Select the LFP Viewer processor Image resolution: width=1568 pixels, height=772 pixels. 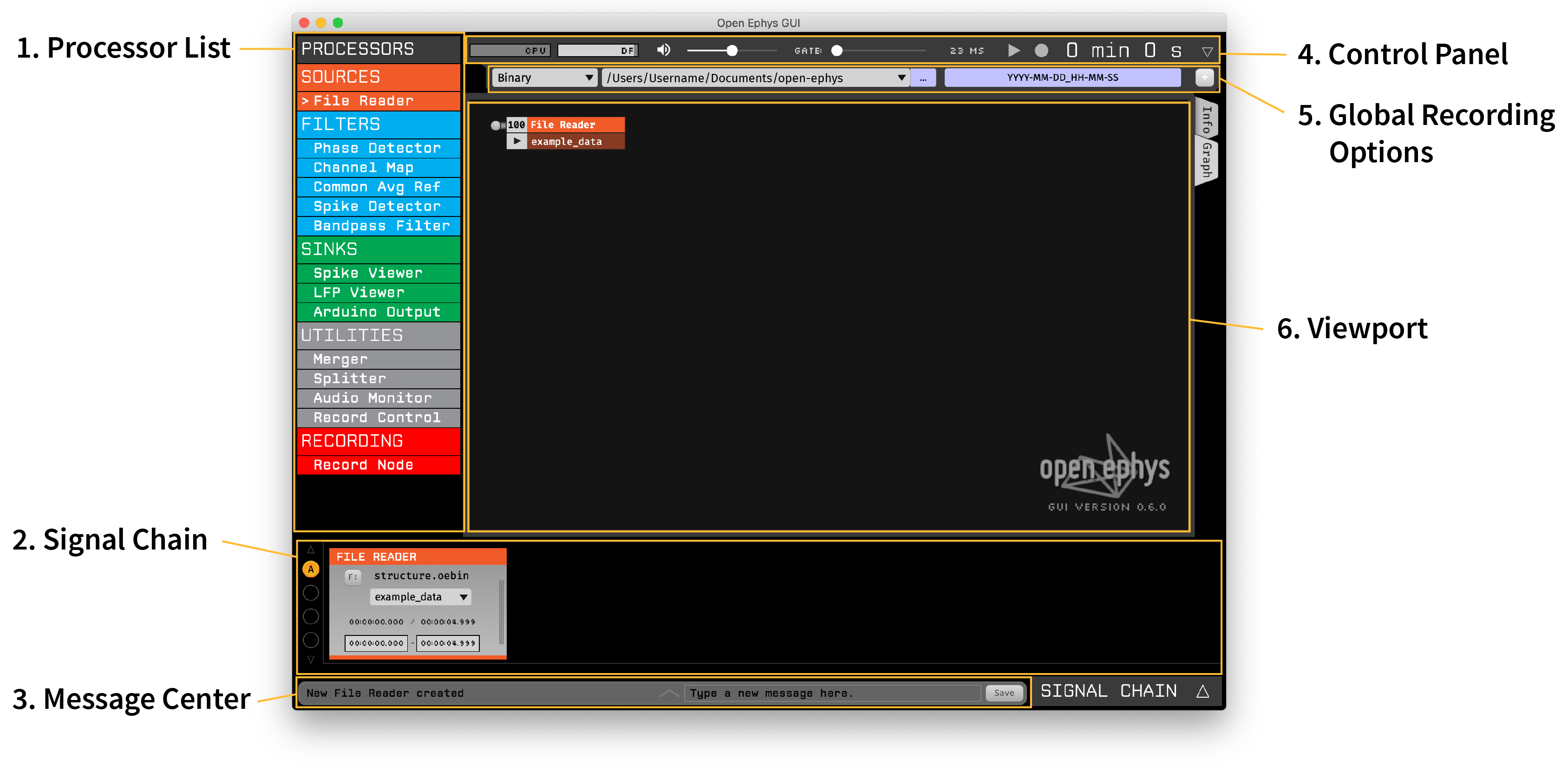point(379,292)
